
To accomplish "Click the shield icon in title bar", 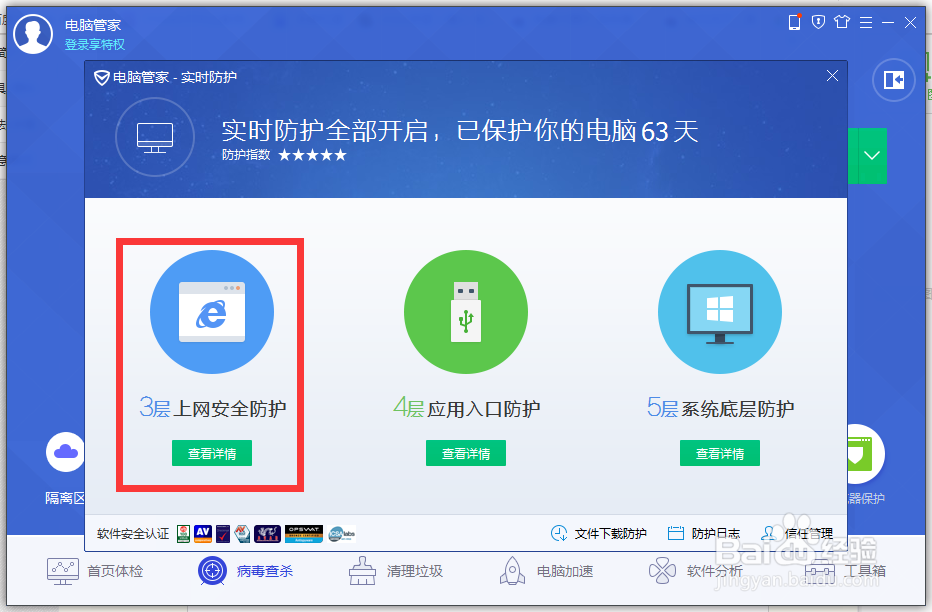I will (x=818, y=23).
